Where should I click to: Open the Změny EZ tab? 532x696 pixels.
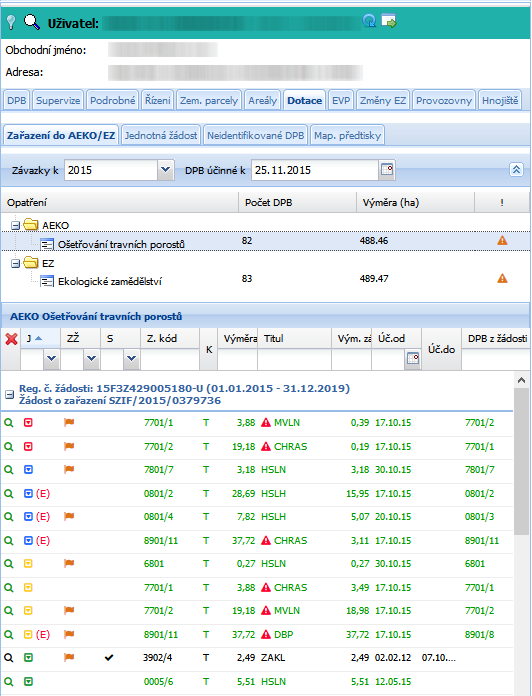click(x=383, y=100)
